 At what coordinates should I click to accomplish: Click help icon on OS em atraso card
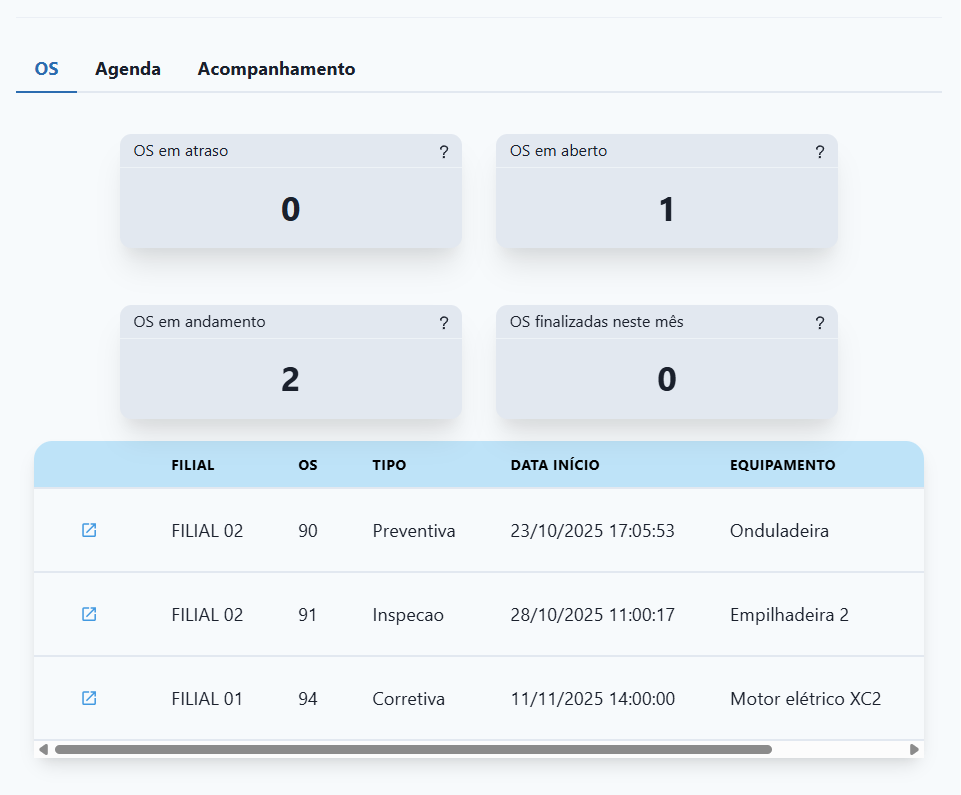pos(443,152)
